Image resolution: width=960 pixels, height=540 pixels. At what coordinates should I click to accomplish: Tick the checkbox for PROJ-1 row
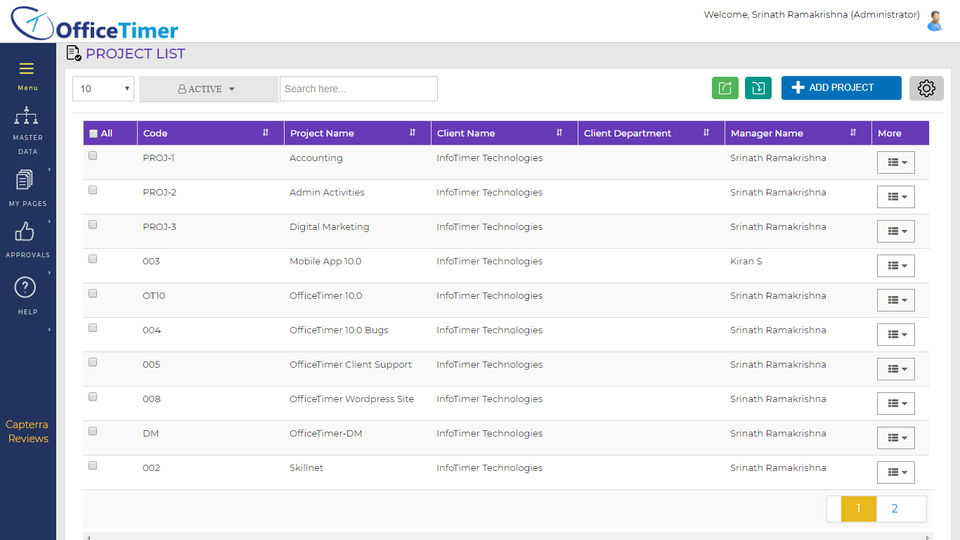coord(93,156)
